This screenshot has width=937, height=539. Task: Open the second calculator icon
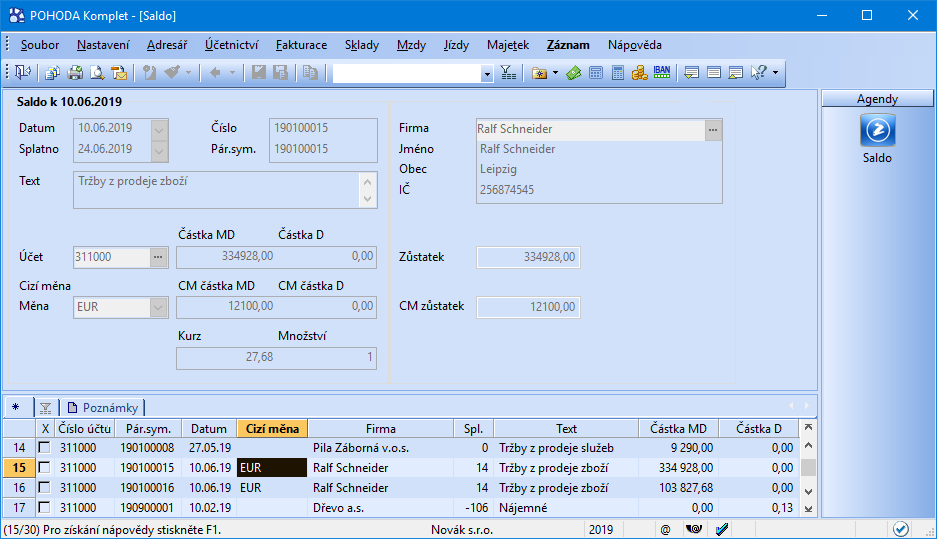(x=618, y=73)
